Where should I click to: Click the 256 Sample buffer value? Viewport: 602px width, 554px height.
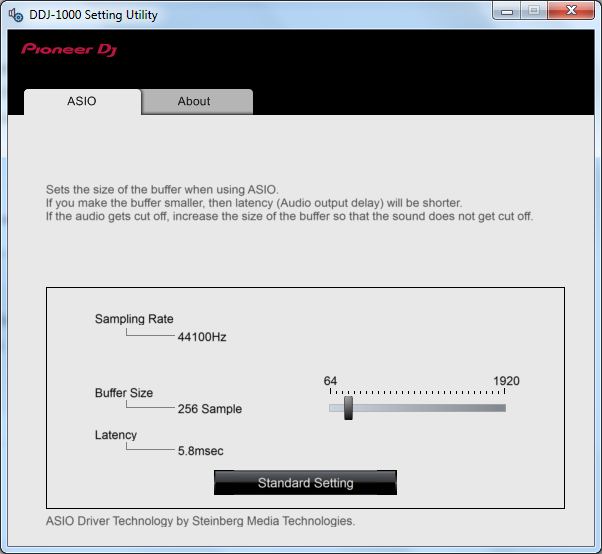coord(210,409)
